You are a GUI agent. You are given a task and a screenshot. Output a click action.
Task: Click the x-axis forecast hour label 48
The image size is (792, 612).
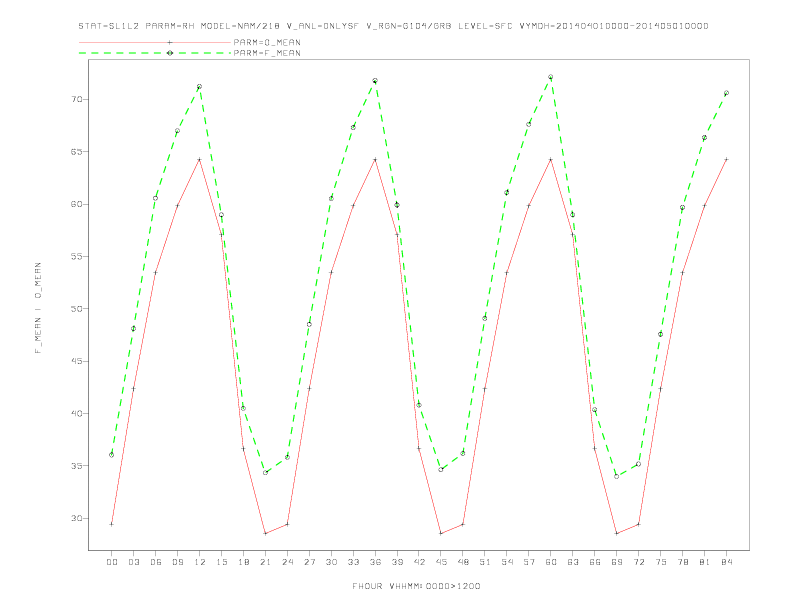(463, 562)
